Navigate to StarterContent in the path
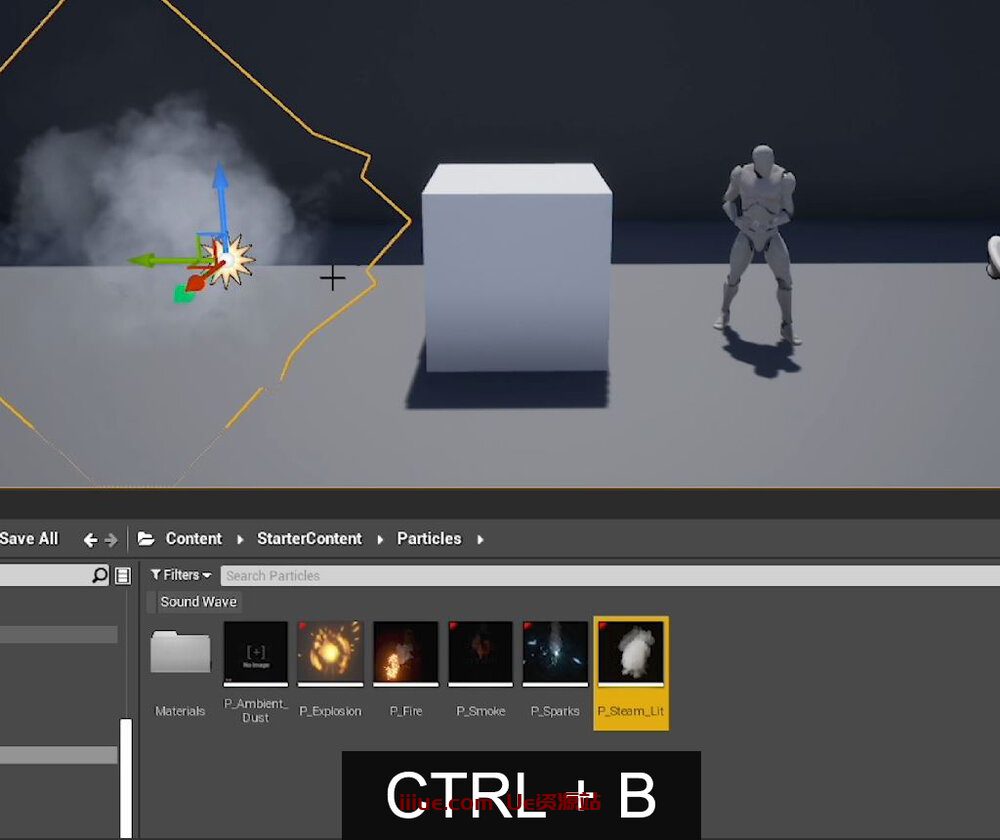 (309, 538)
